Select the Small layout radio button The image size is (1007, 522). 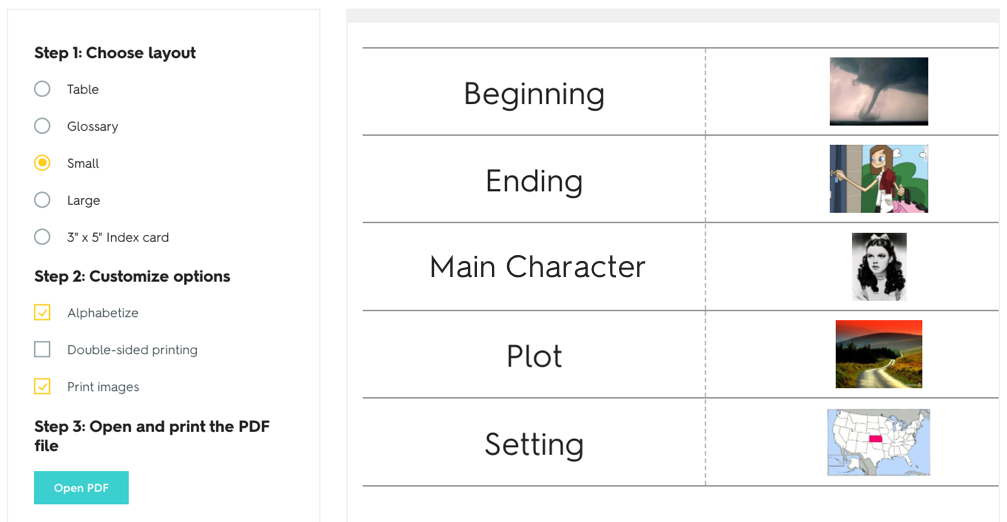(42, 163)
